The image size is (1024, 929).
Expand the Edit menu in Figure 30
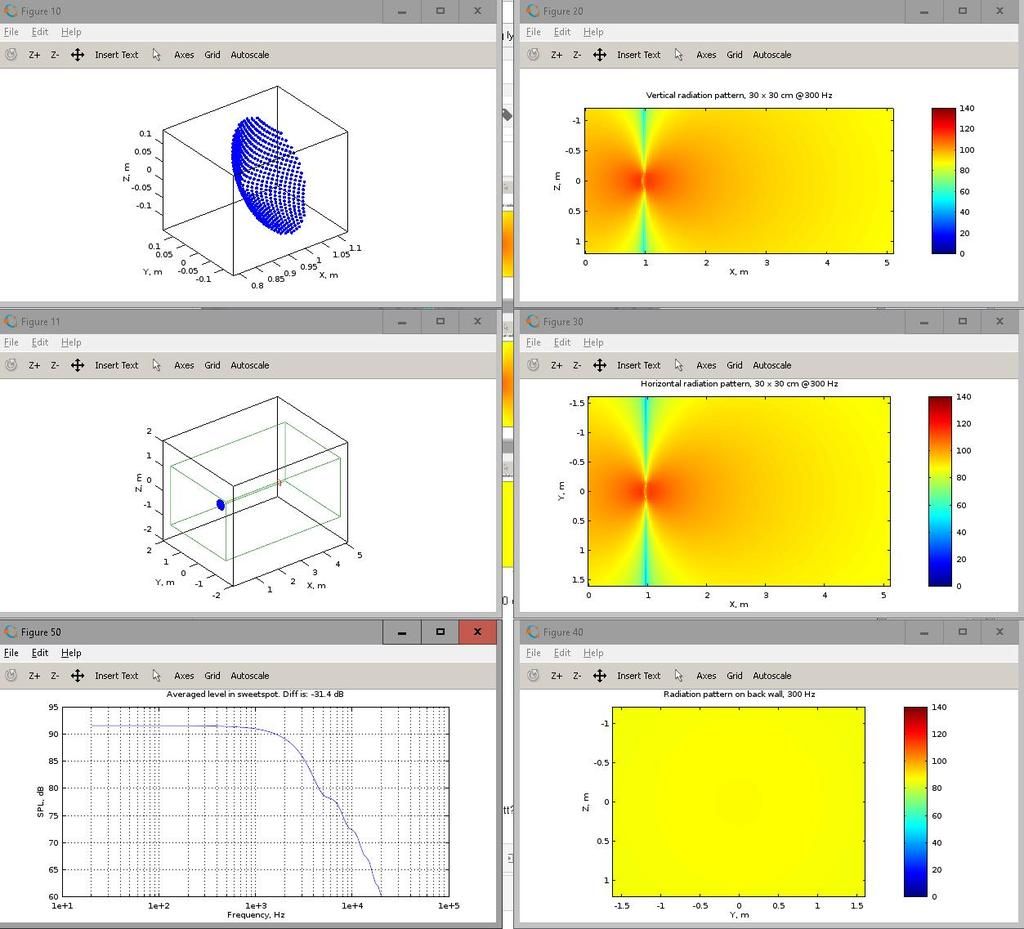pos(562,343)
